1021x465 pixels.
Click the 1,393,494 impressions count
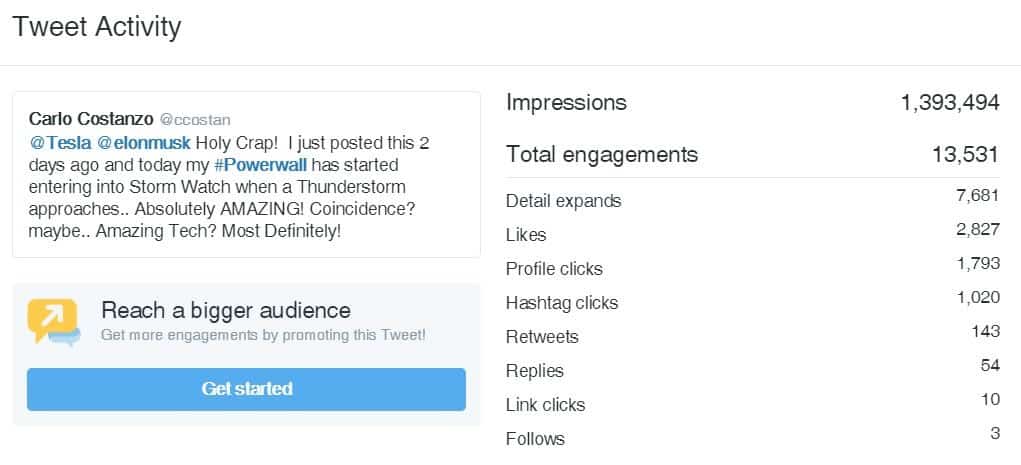coord(950,102)
